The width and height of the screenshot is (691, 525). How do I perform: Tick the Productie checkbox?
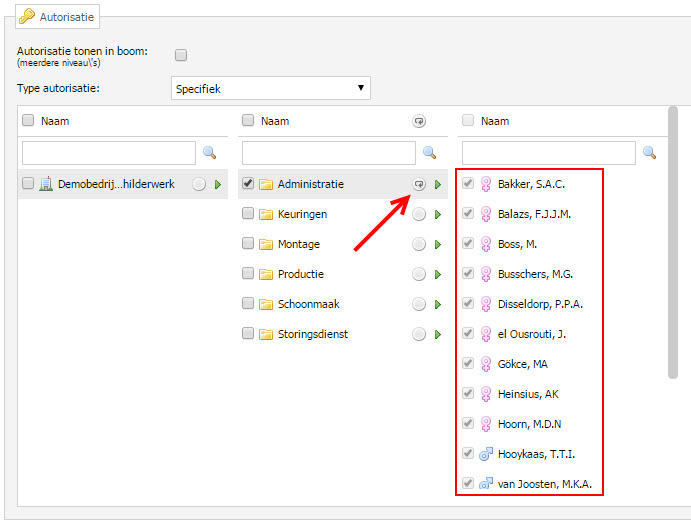(248, 274)
